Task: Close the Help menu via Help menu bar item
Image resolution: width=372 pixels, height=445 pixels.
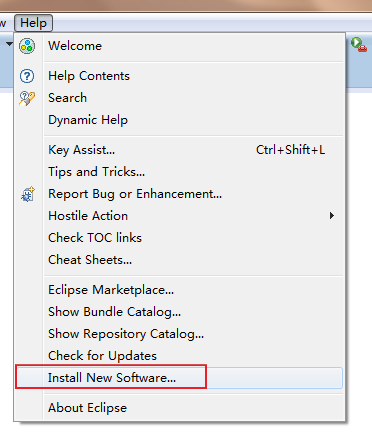Action: tap(33, 23)
